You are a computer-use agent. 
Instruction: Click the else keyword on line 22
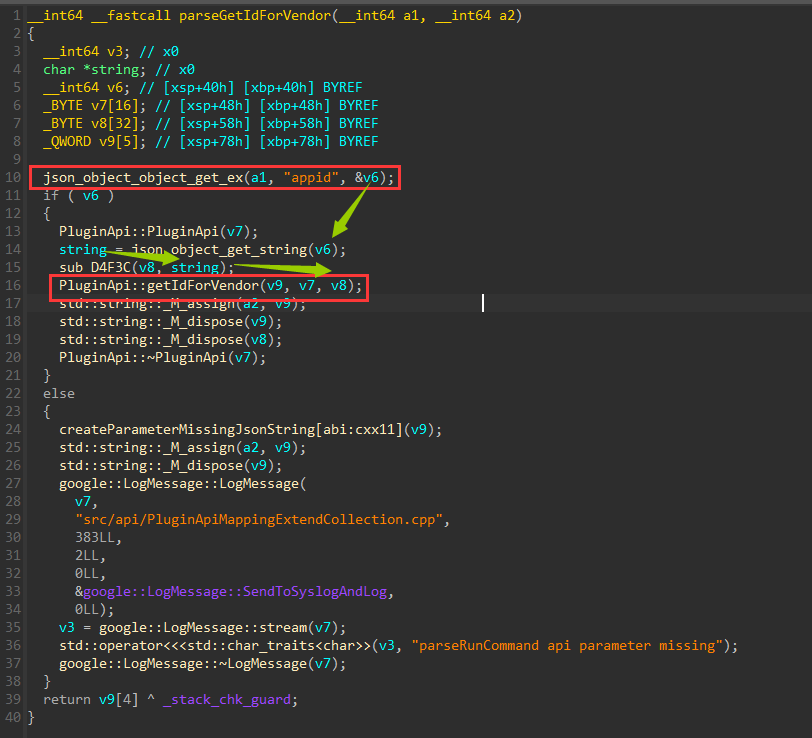tap(59, 393)
